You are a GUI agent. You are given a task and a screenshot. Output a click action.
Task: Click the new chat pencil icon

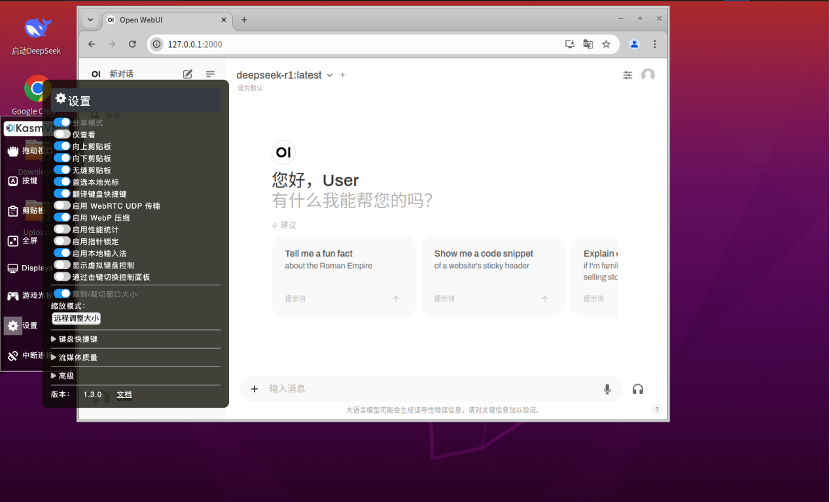point(187,74)
